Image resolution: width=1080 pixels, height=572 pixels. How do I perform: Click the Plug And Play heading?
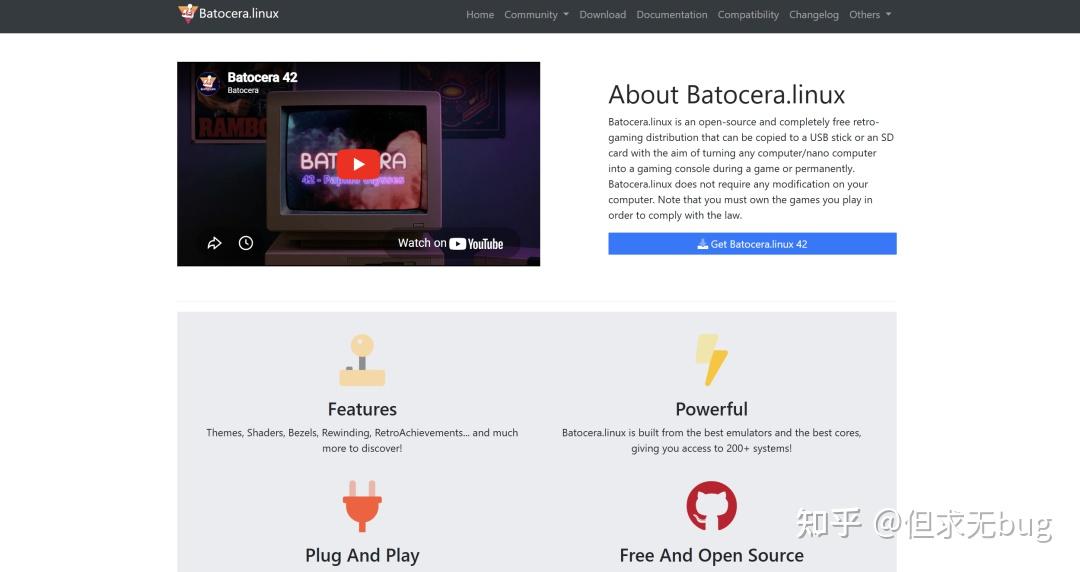362,555
